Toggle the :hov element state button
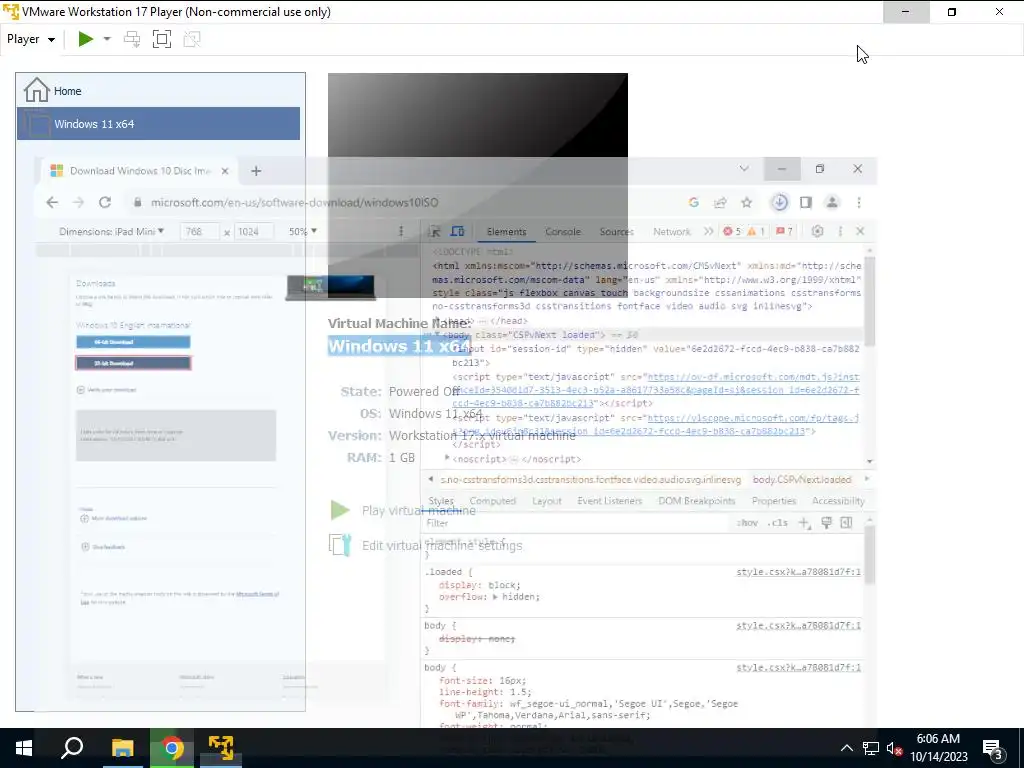The image size is (1024, 768). click(x=747, y=523)
